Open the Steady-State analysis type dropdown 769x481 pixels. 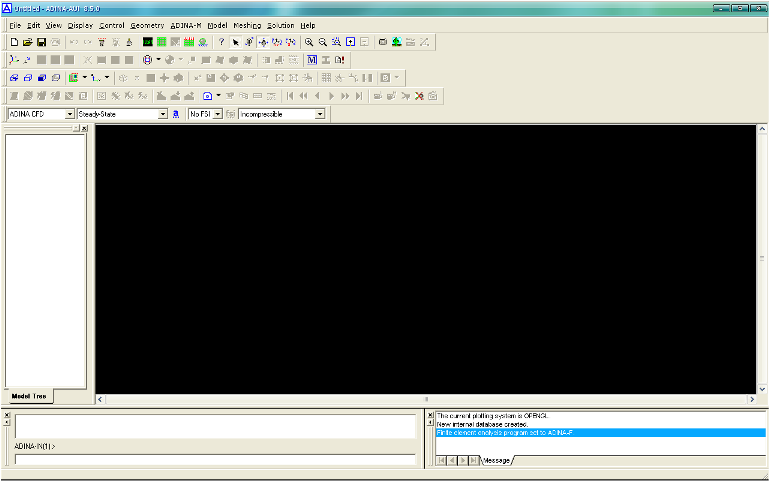[162, 114]
